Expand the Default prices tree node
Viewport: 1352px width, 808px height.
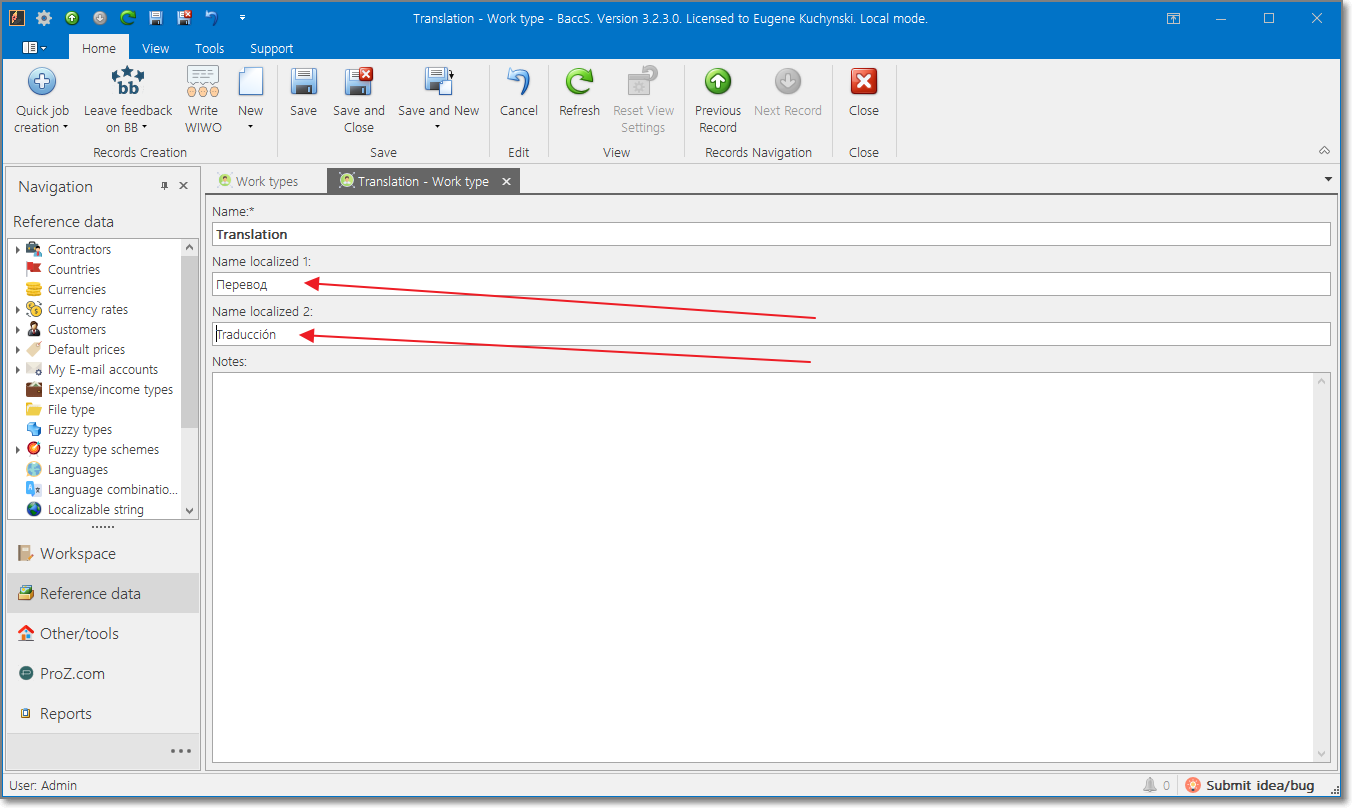[18, 349]
